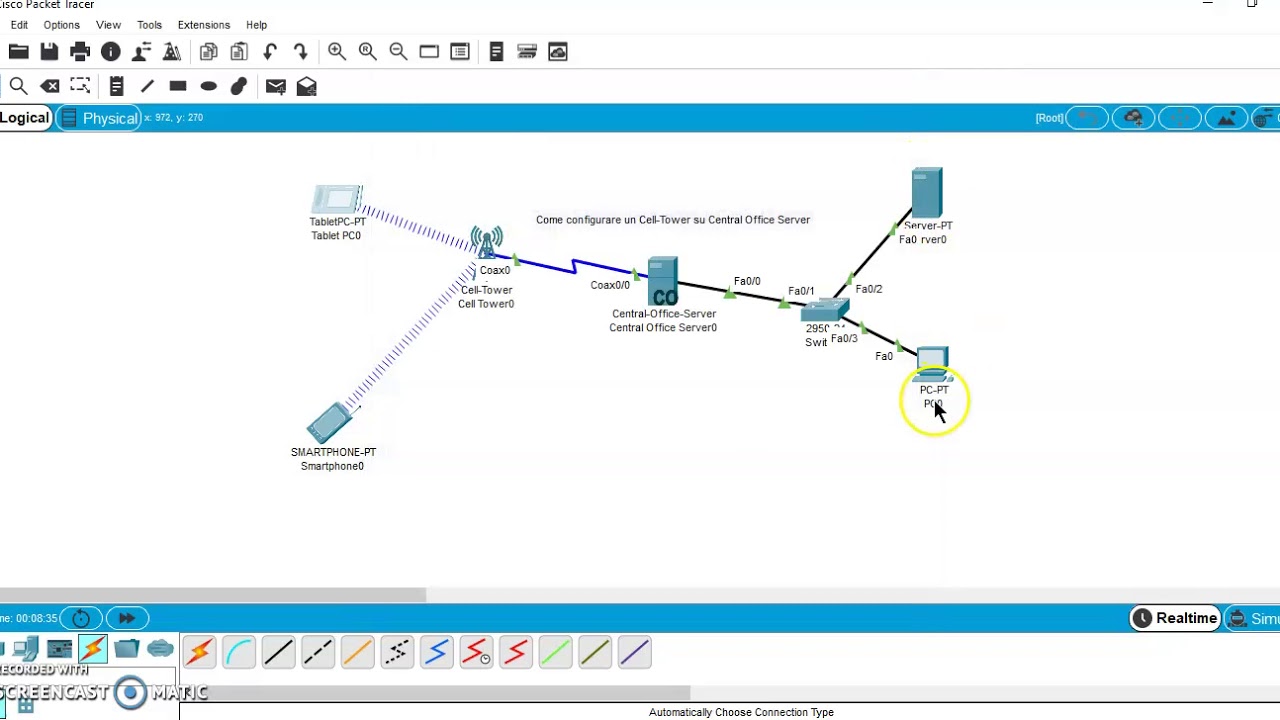
Task: Undo the last action with the arrow icon
Action: click(x=270, y=52)
